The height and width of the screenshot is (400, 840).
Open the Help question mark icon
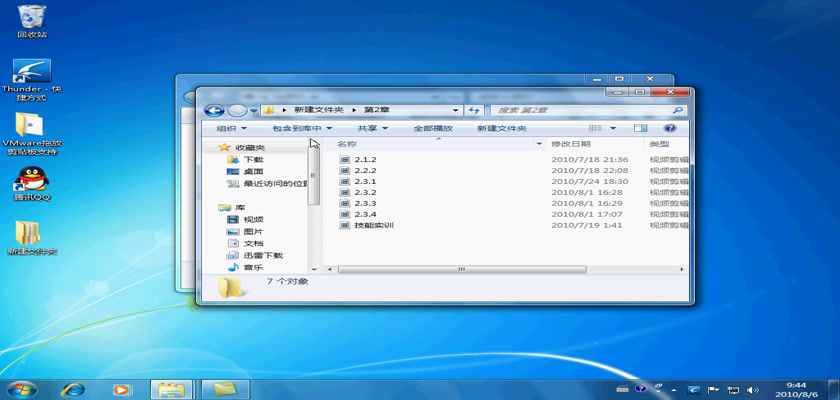click(670, 128)
